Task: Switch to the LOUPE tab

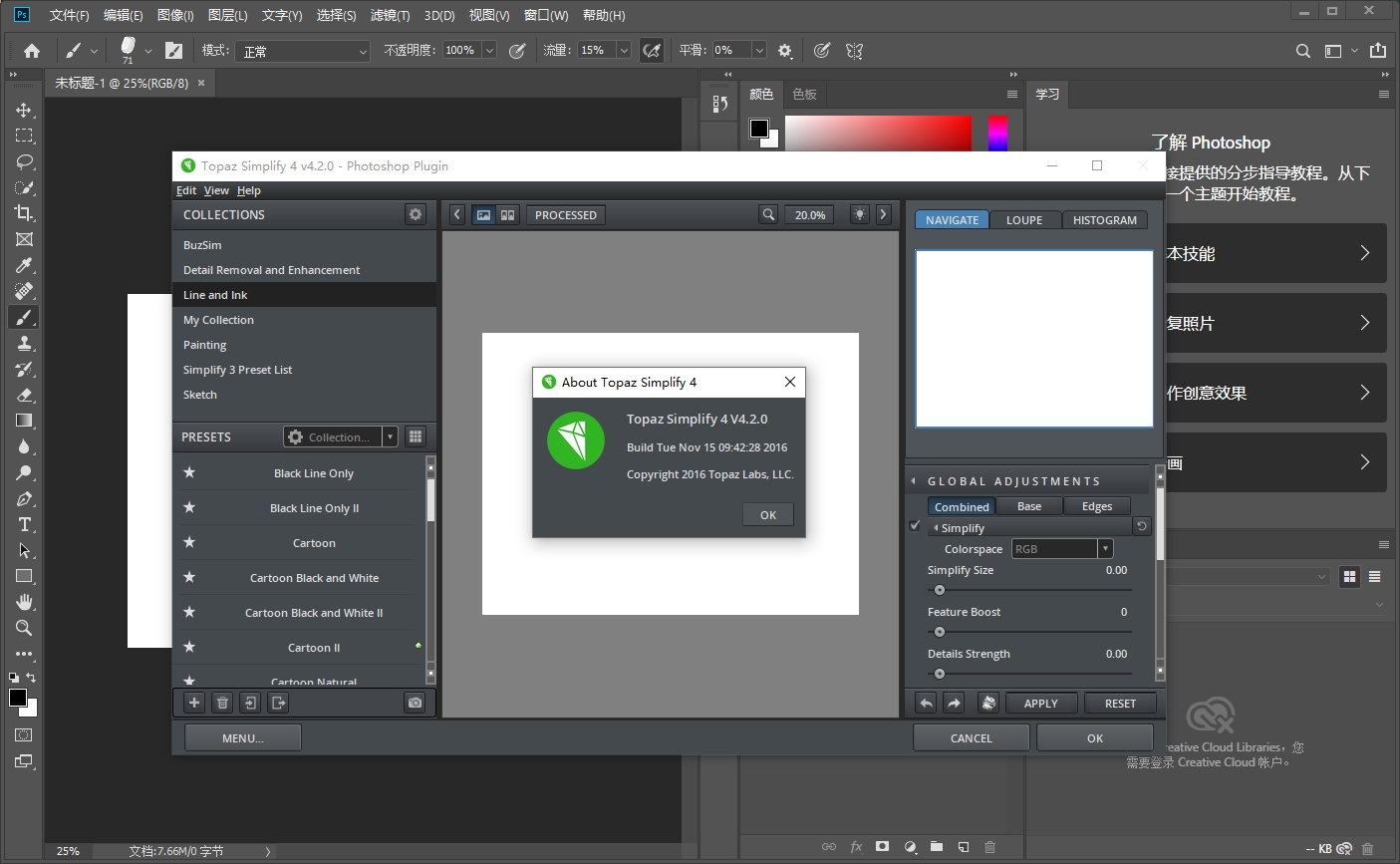Action: coord(1024,220)
